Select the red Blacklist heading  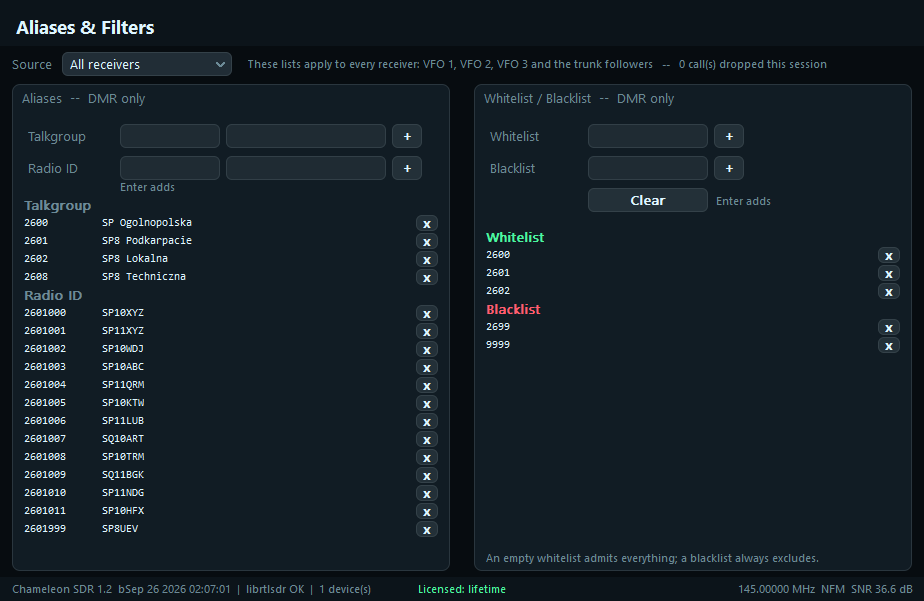pyautogui.click(x=513, y=309)
